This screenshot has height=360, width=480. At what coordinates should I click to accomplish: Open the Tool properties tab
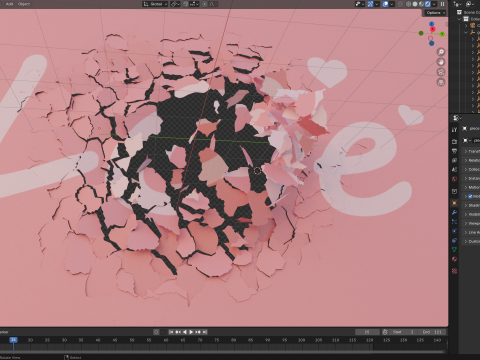(x=454, y=129)
